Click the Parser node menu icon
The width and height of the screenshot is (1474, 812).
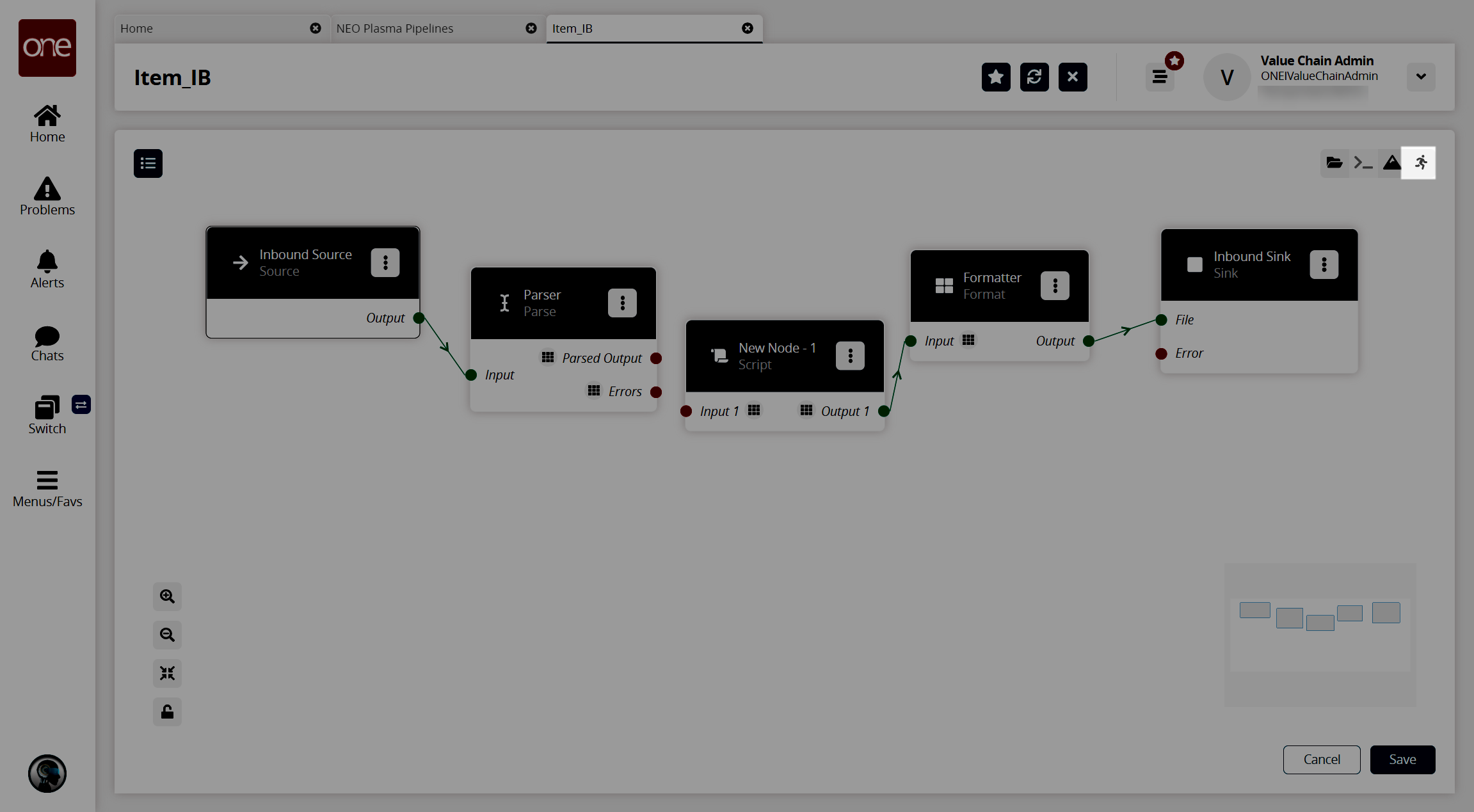coord(620,303)
